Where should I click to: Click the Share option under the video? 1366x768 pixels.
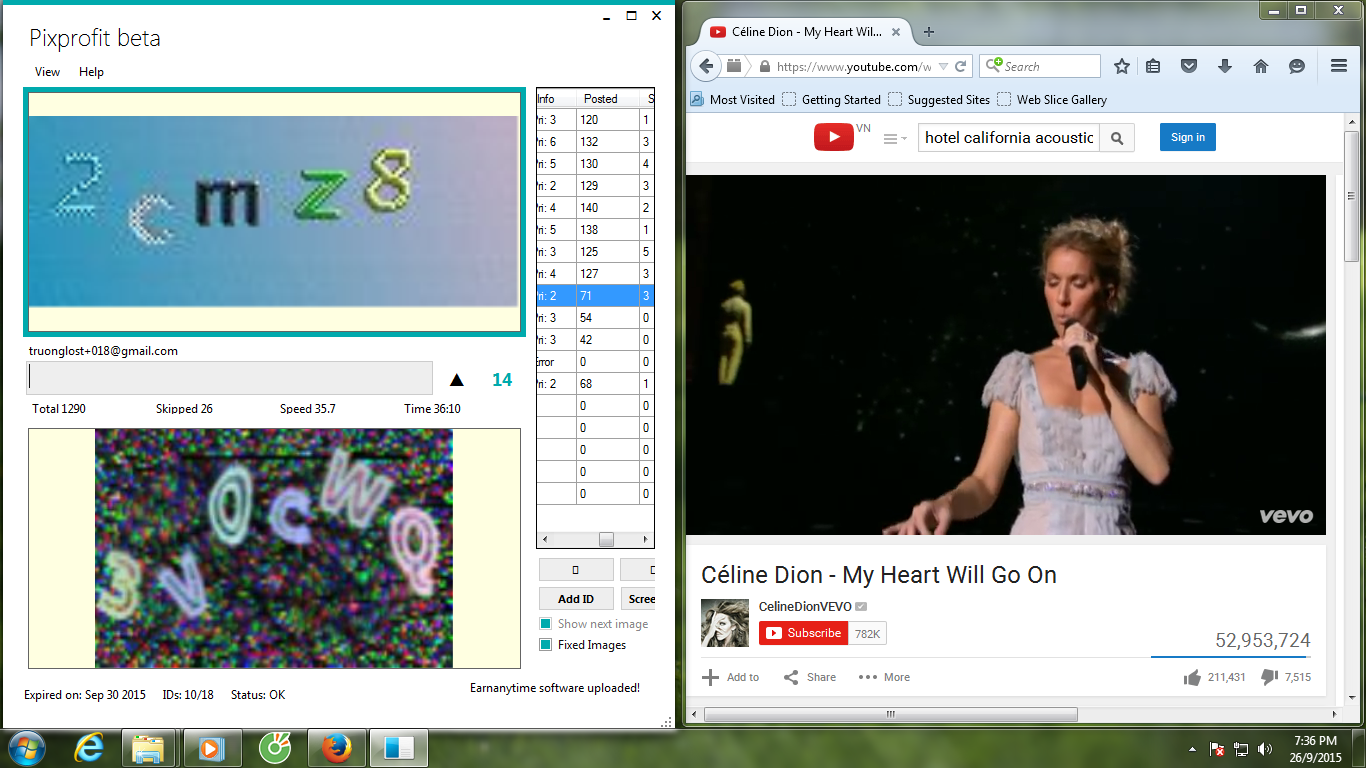coord(809,677)
